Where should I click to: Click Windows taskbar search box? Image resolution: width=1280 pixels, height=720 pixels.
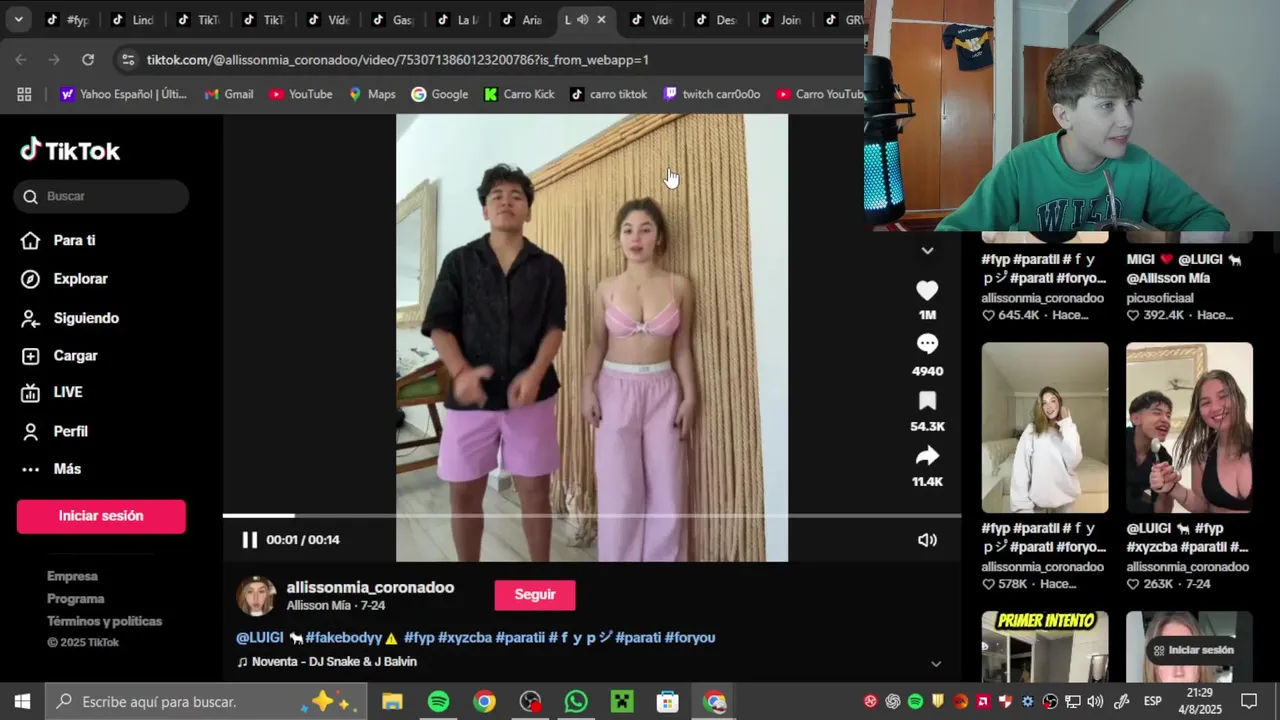[206, 702]
